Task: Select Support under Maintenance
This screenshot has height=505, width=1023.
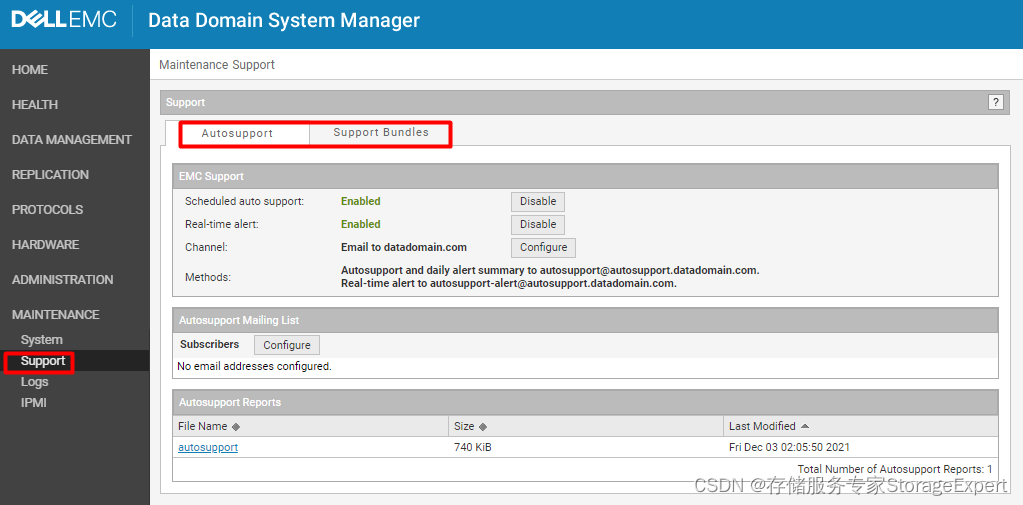Action: point(43,361)
